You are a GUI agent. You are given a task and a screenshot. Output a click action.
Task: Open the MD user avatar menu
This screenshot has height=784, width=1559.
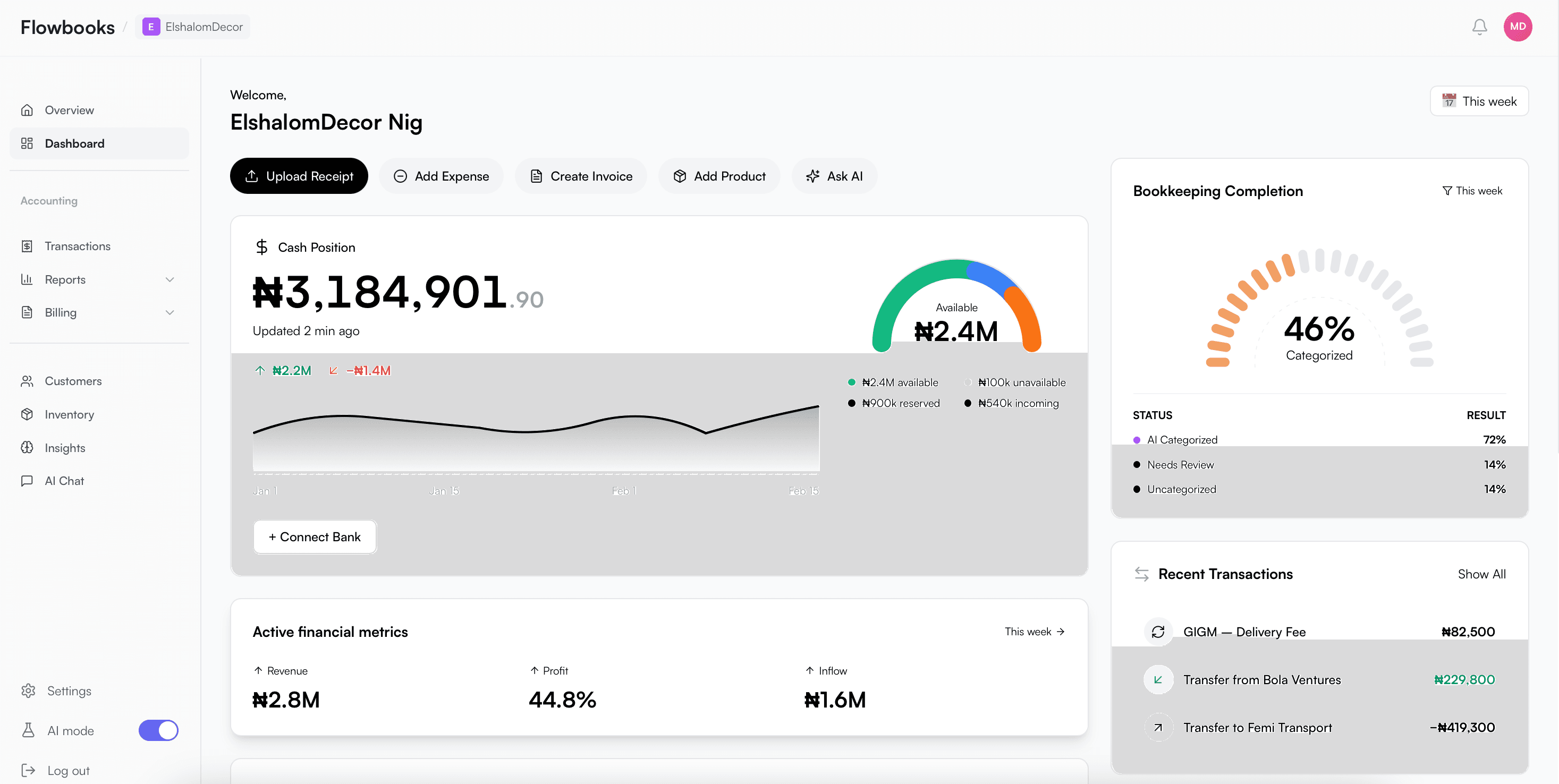point(1517,27)
